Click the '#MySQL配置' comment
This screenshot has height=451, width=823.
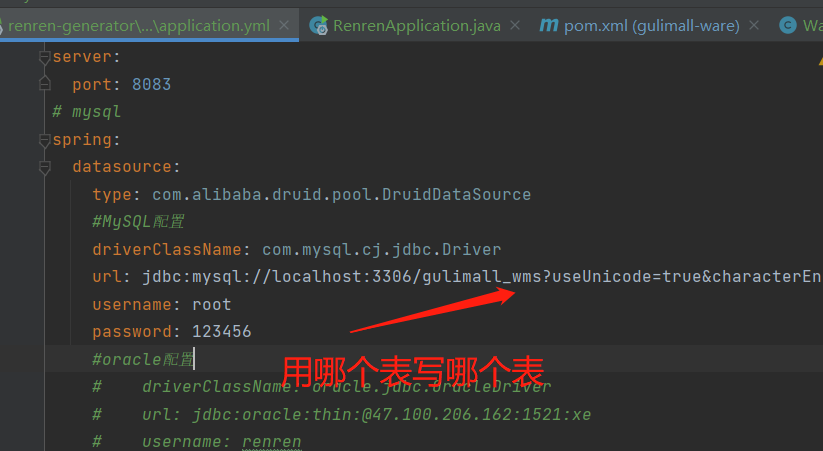click(138, 222)
